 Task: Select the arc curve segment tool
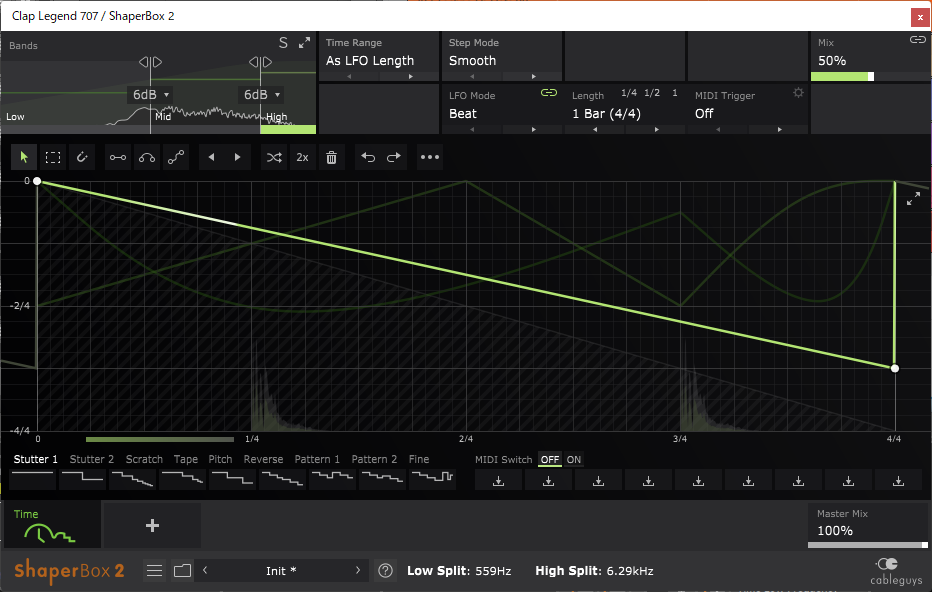(147, 157)
